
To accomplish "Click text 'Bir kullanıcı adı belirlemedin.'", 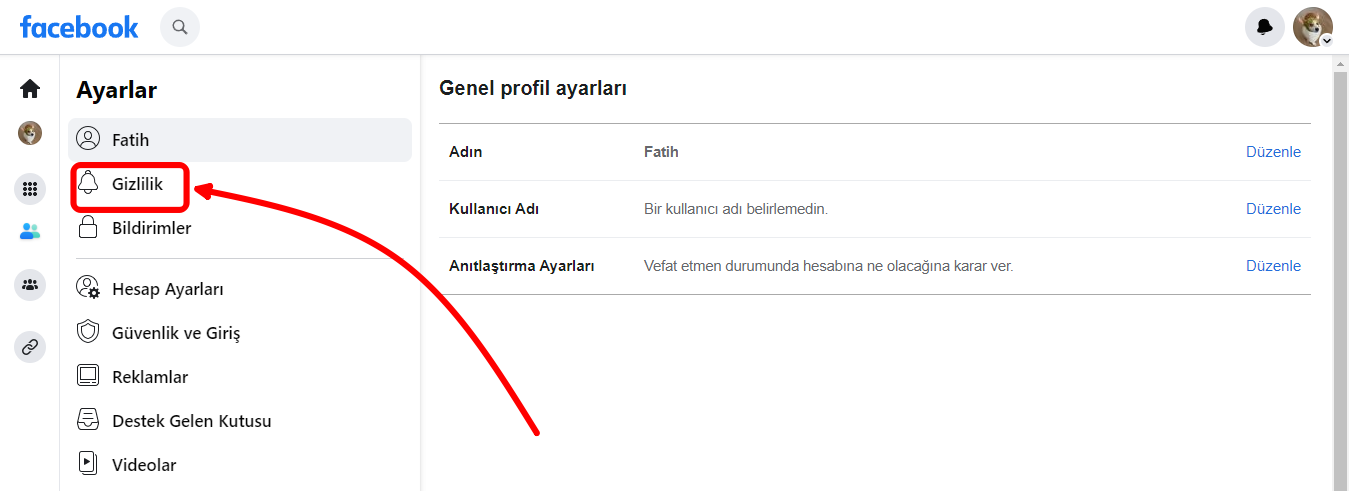I will (736, 209).
